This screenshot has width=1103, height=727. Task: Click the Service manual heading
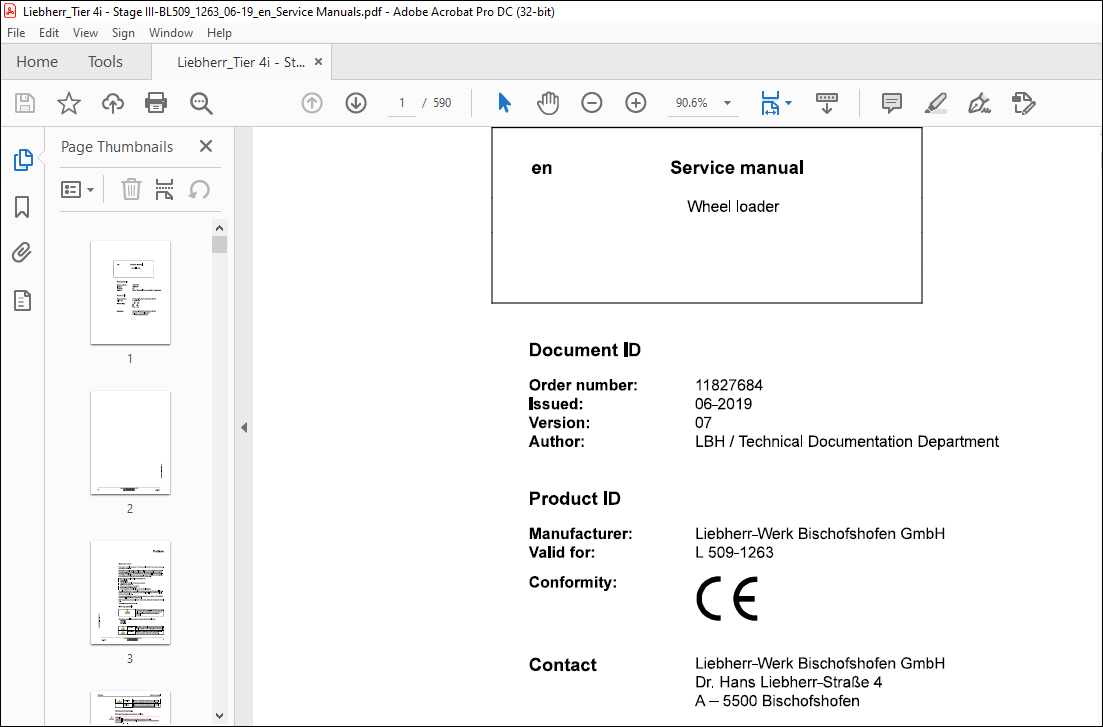click(737, 167)
